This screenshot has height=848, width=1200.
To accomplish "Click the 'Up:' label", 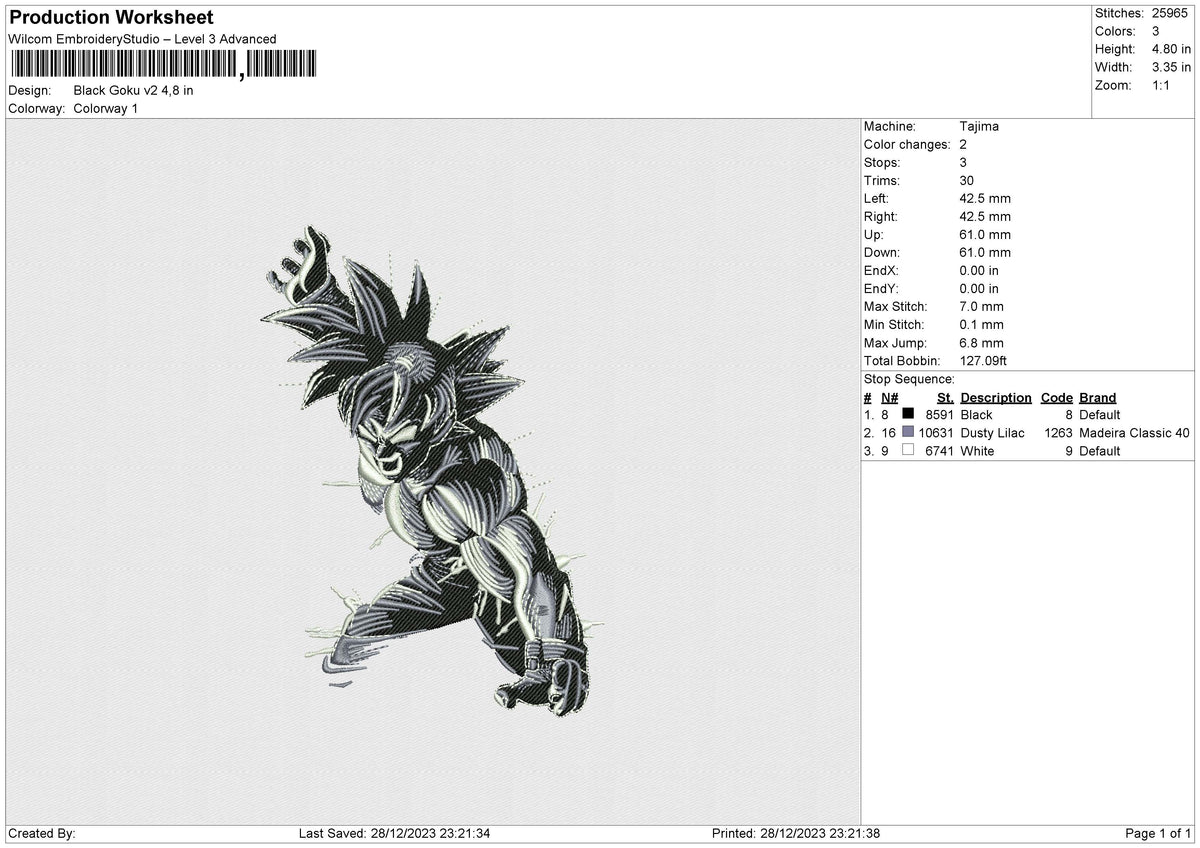I will pos(875,234).
